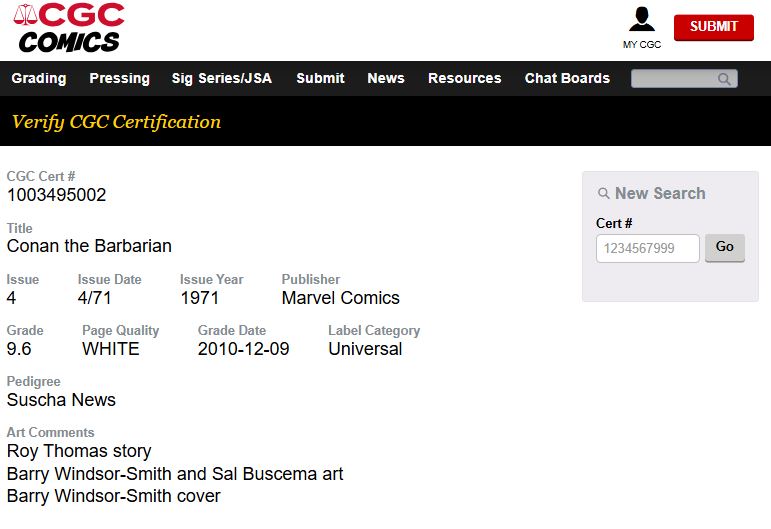Click the CGC Comics logo
Viewport: 771px width, 529px height.
click(x=69, y=28)
